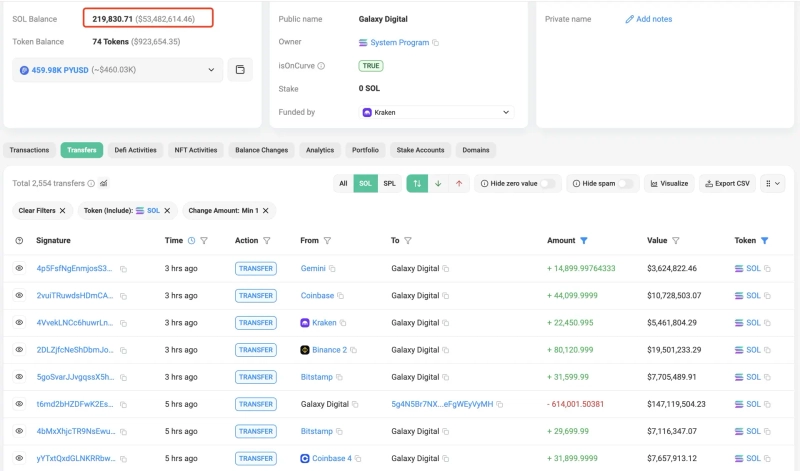800x471 pixels.
Task: Toggle the Hide zero value switch
Action: [547, 184]
